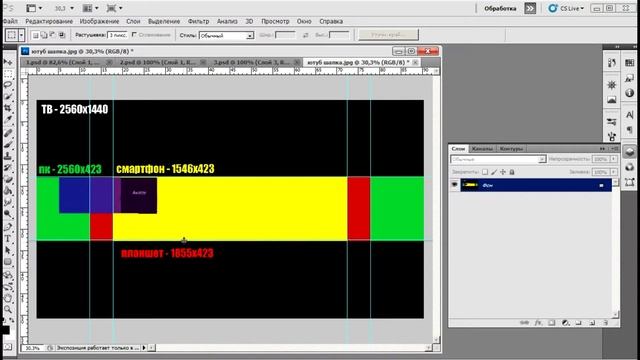Click the Channels icon in right dock
Image resolution: width=640 pixels, height=360 pixels.
pyautogui.click(x=629, y=167)
